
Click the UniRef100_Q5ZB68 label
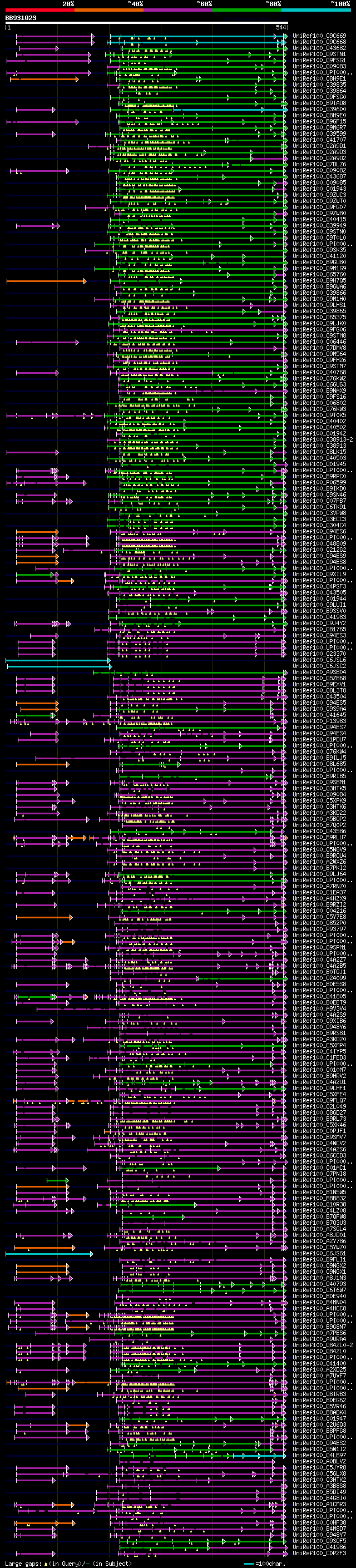pos(319,678)
